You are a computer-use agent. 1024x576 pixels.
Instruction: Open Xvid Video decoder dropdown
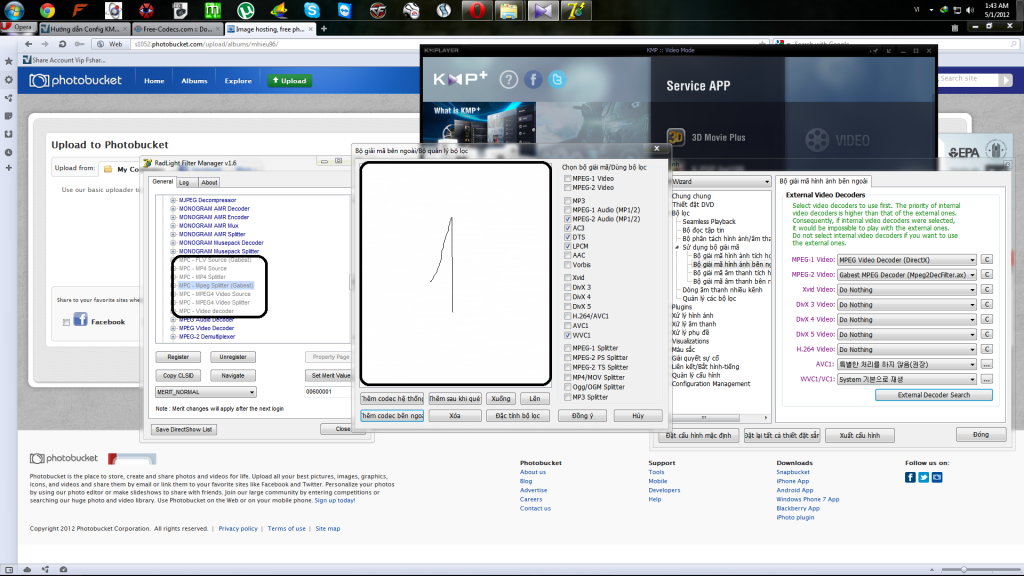click(x=906, y=290)
